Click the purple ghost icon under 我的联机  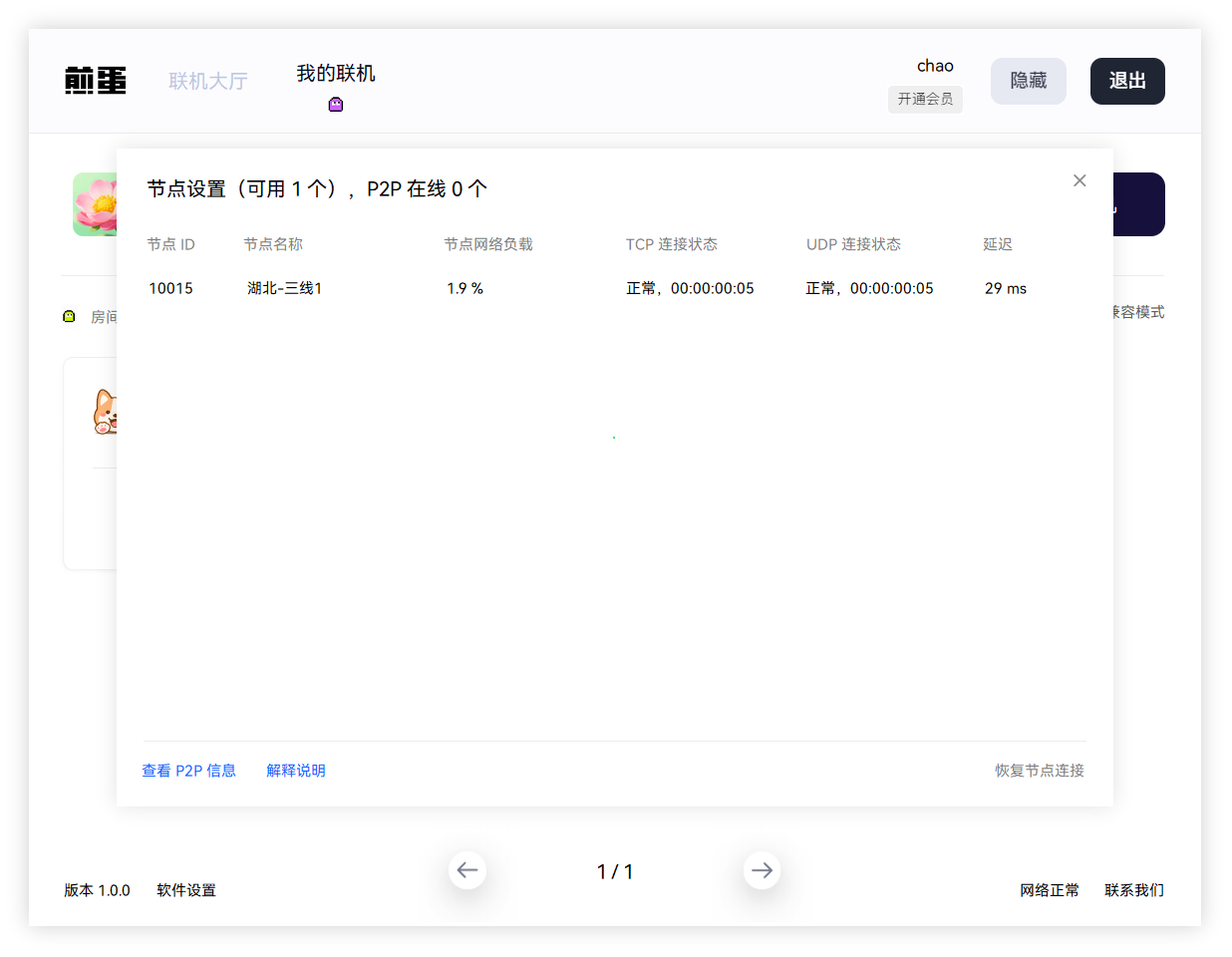point(336,103)
